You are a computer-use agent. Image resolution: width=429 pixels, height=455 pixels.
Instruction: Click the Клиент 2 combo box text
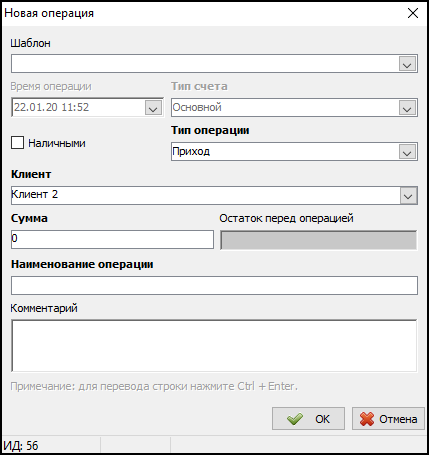(x=35, y=194)
